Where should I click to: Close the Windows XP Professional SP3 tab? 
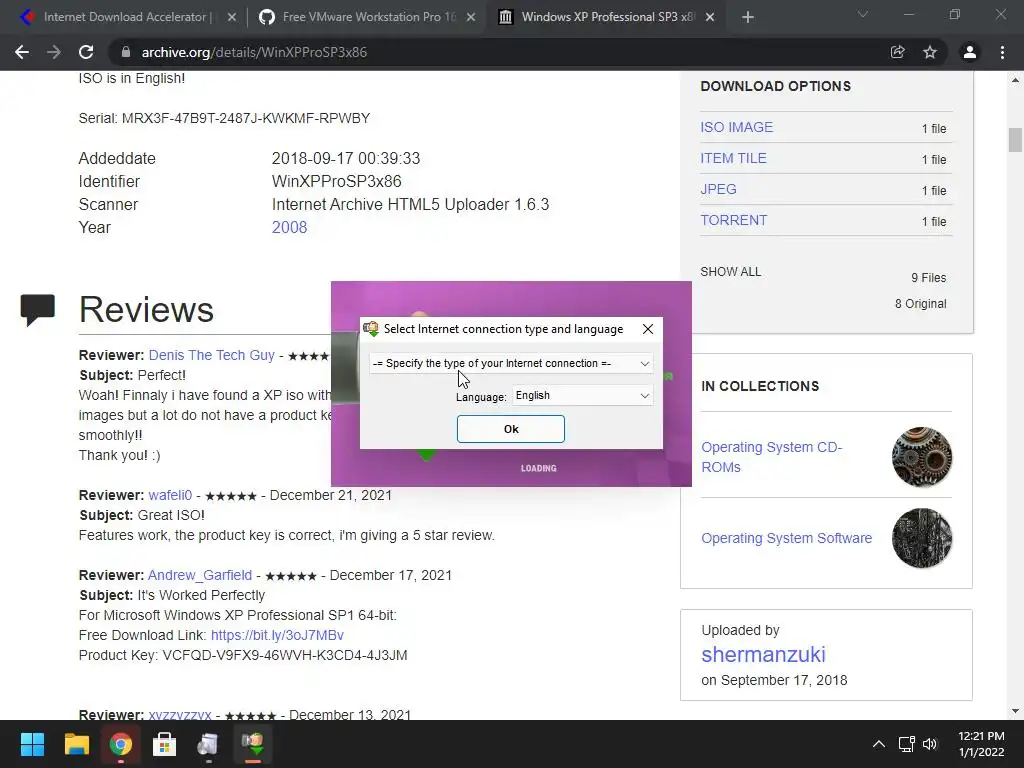point(710,18)
